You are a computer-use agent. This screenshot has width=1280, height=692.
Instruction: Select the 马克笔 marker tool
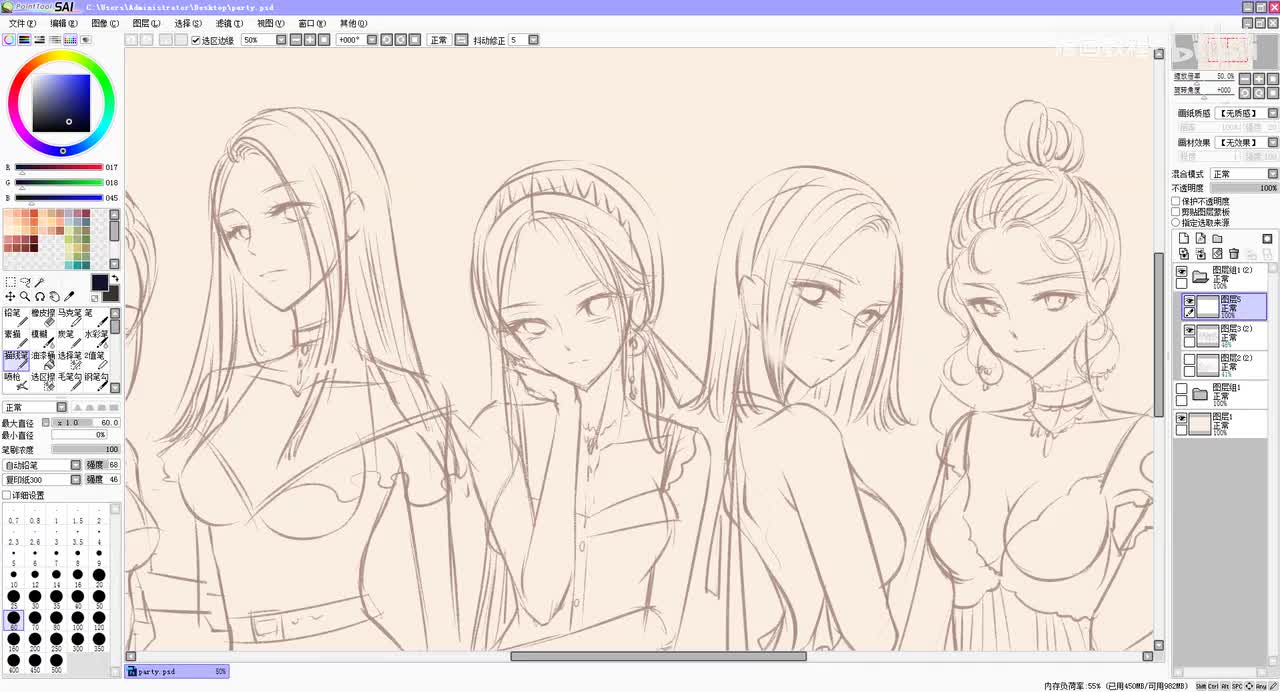(70, 318)
